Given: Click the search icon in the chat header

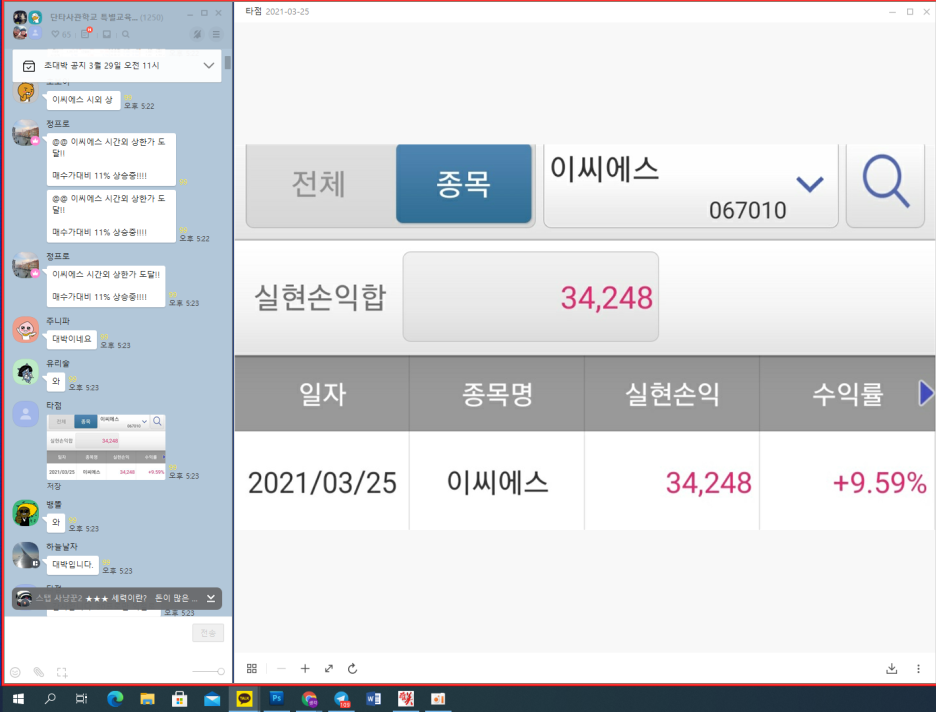Looking at the screenshot, I should 126,34.
